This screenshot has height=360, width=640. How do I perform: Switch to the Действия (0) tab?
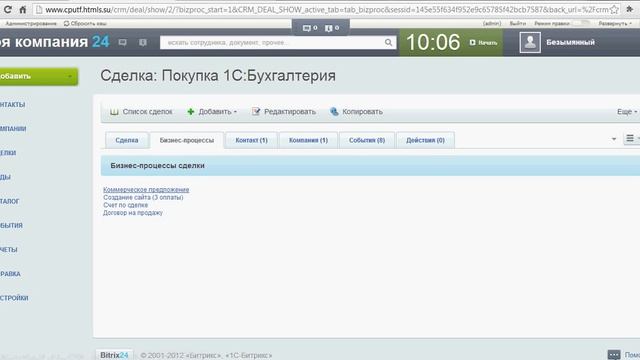tap(425, 140)
